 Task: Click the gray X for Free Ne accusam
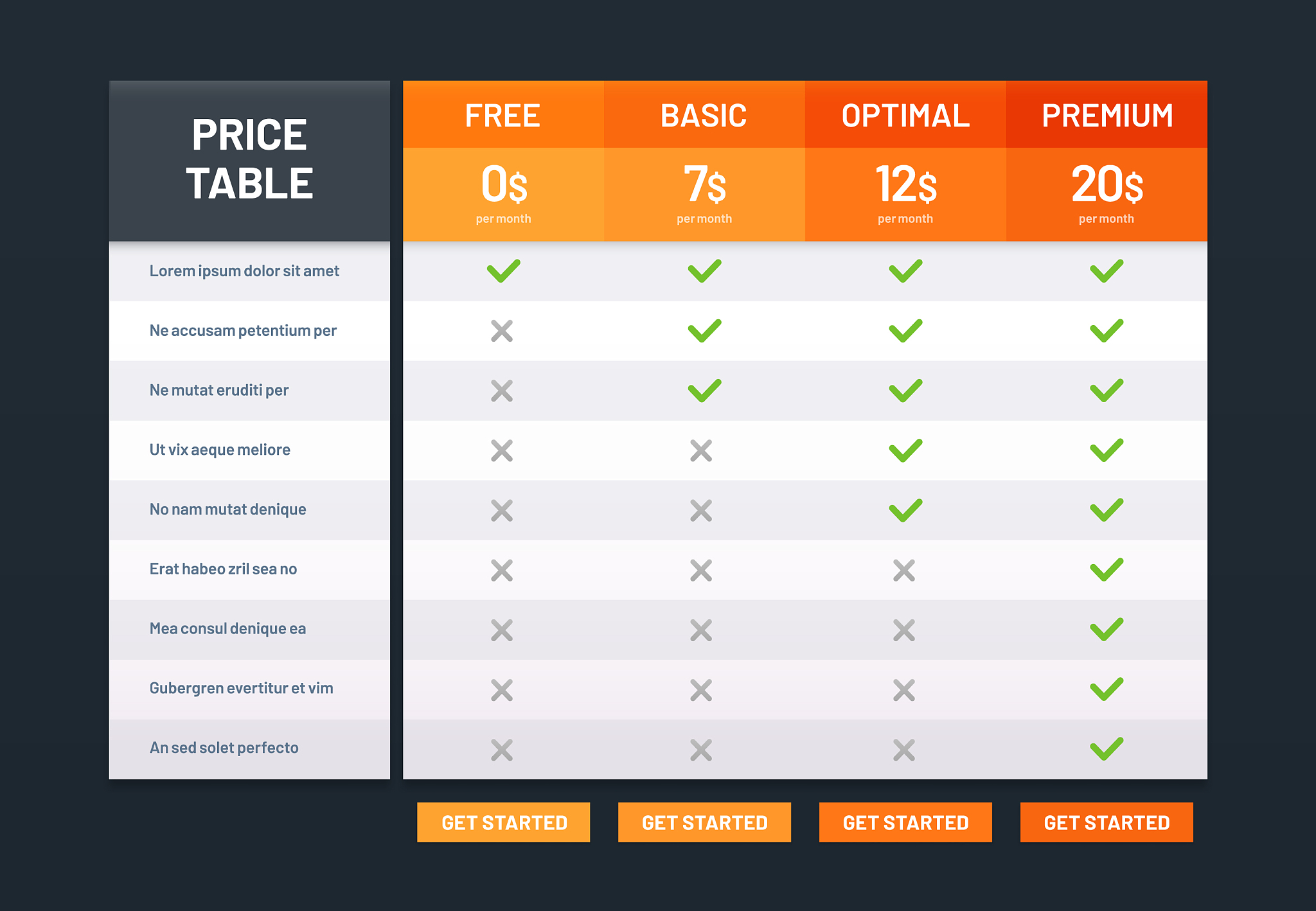(502, 332)
